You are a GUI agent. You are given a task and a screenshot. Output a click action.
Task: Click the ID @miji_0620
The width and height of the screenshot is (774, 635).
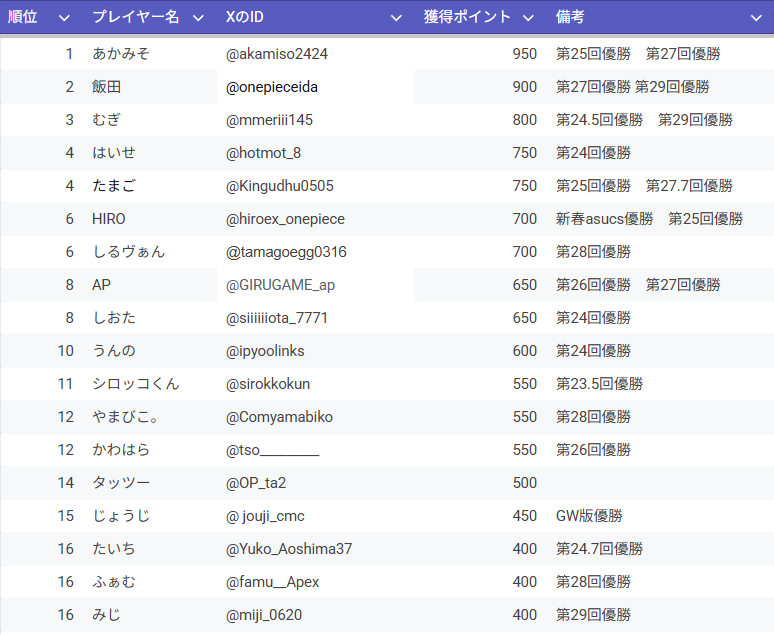pyautogui.click(x=264, y=615)
